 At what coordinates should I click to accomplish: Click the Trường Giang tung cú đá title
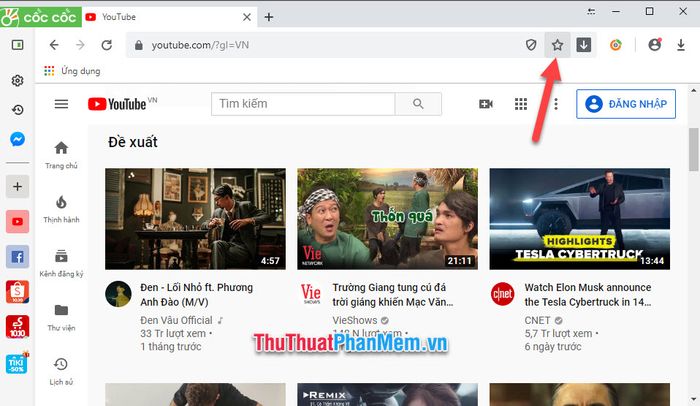[x=393, y=295]
